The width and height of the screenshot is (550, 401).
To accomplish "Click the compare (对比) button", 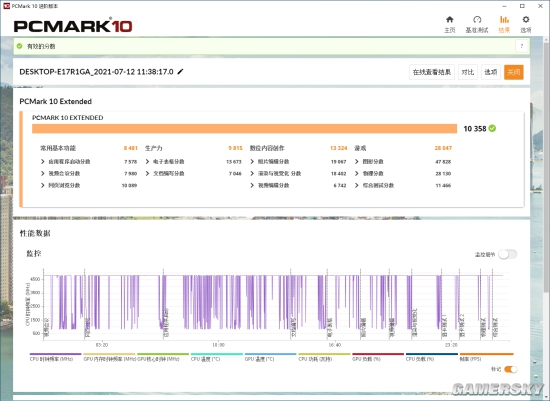I will [468, 72].
